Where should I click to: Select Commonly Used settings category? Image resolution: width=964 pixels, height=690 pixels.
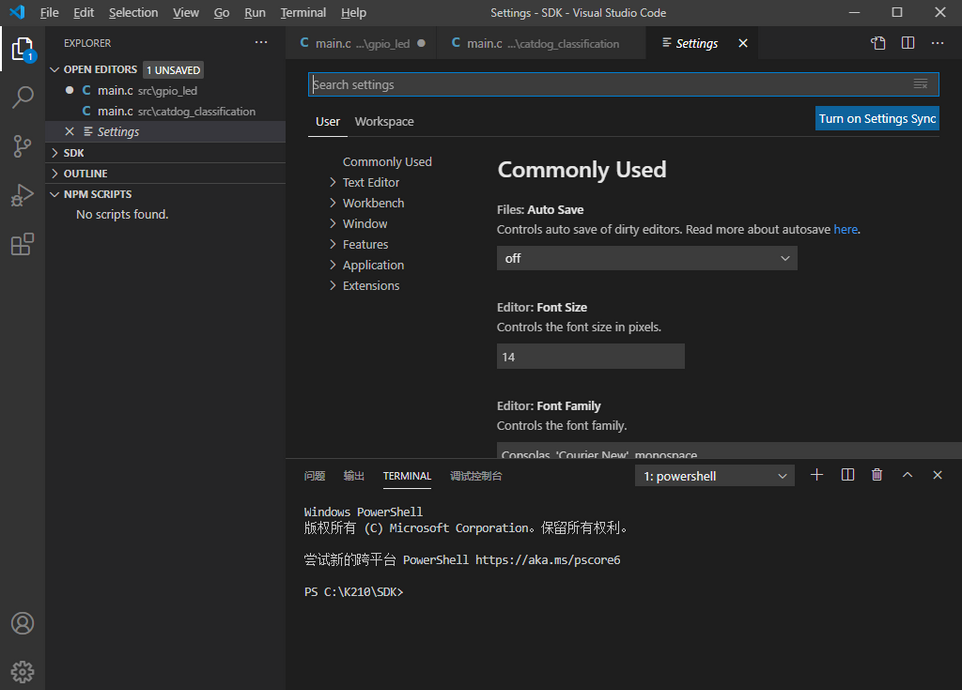387,162
